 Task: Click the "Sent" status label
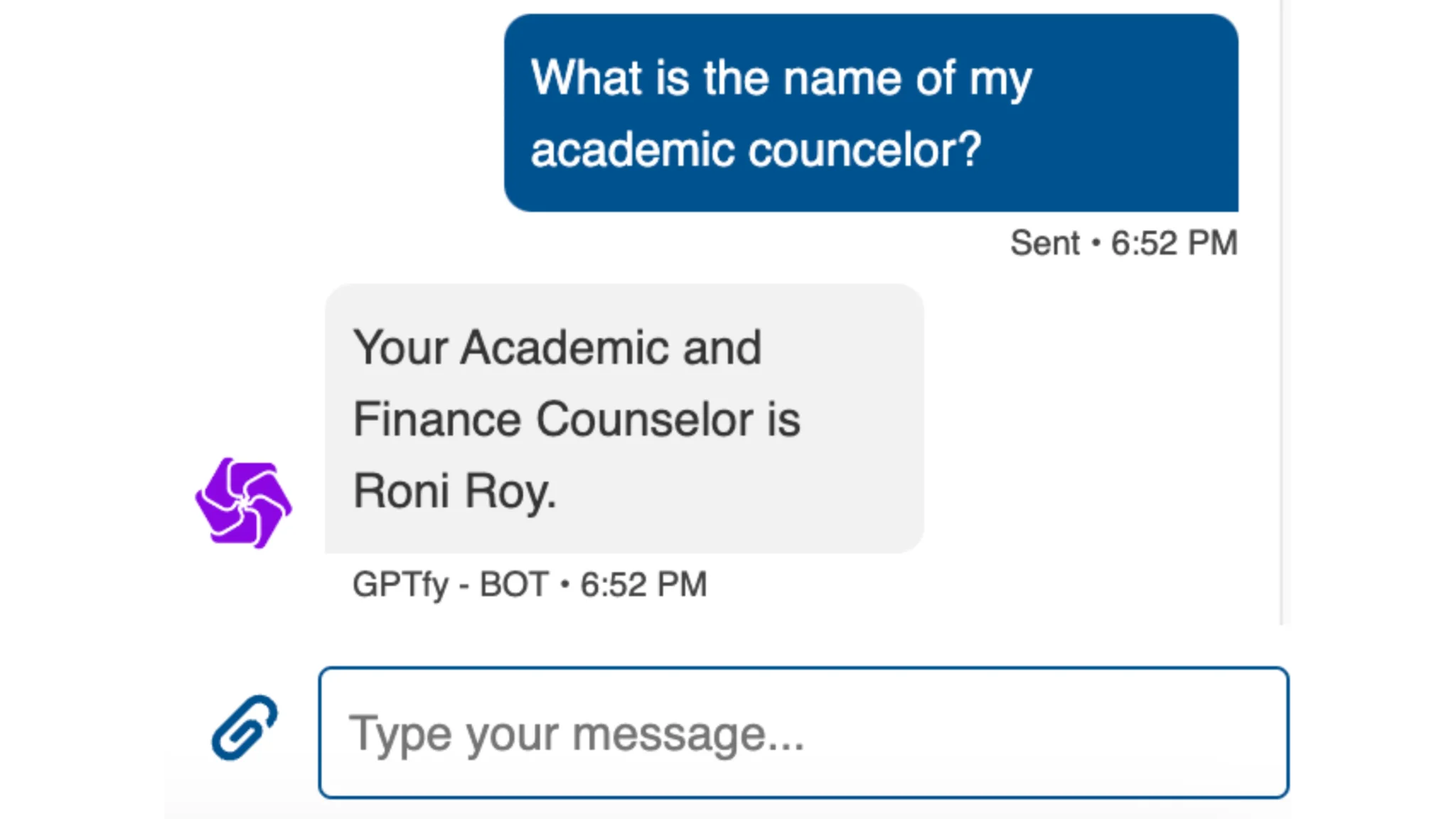tap(1044, 243)
